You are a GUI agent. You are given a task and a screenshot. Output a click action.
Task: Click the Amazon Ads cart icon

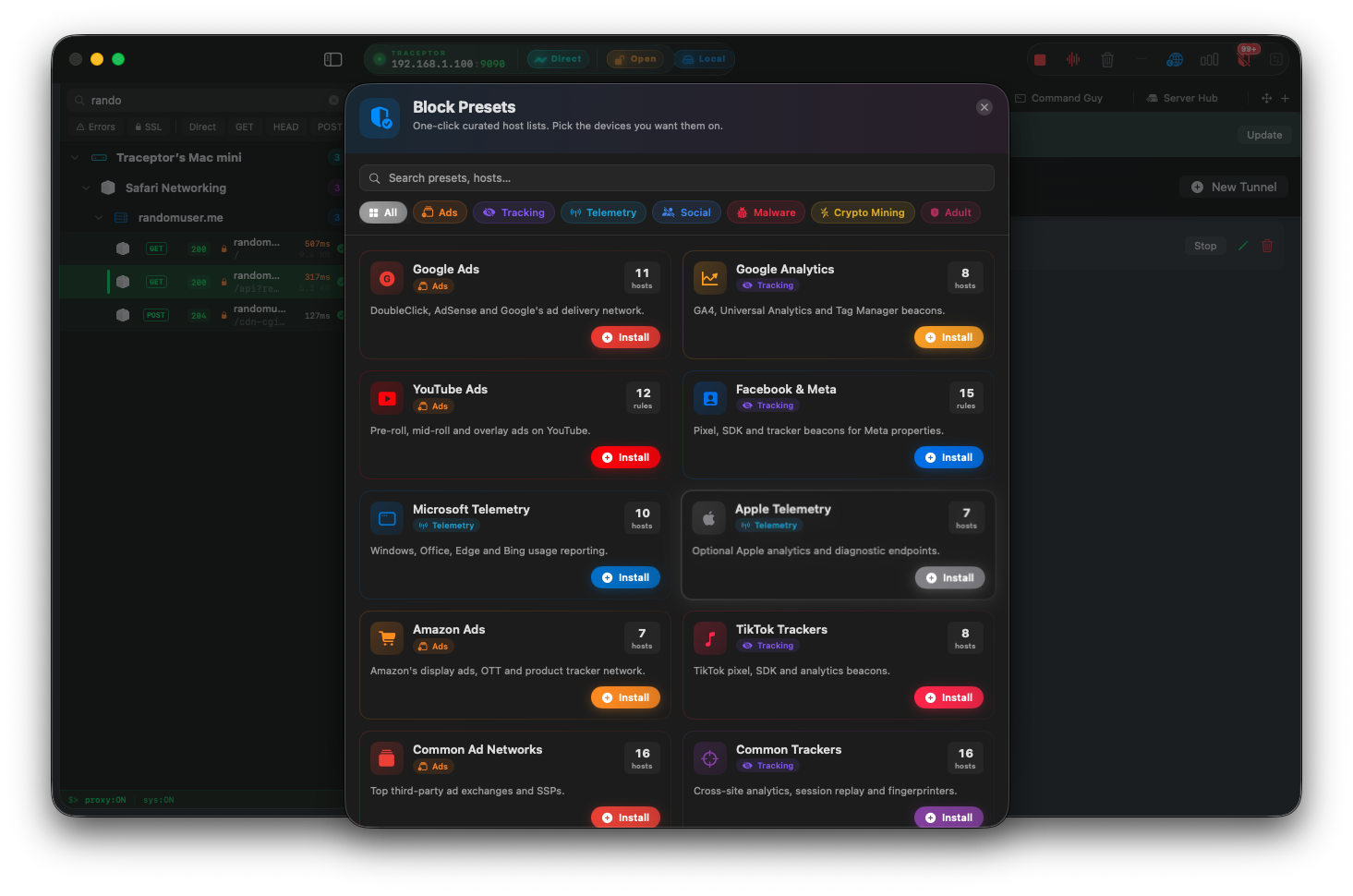point(387,638)
